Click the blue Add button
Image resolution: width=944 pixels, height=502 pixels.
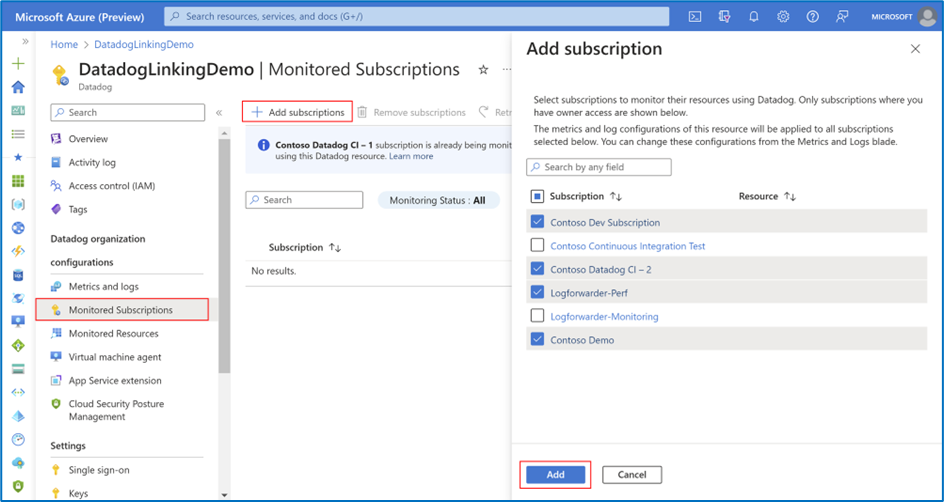(555, 474)
